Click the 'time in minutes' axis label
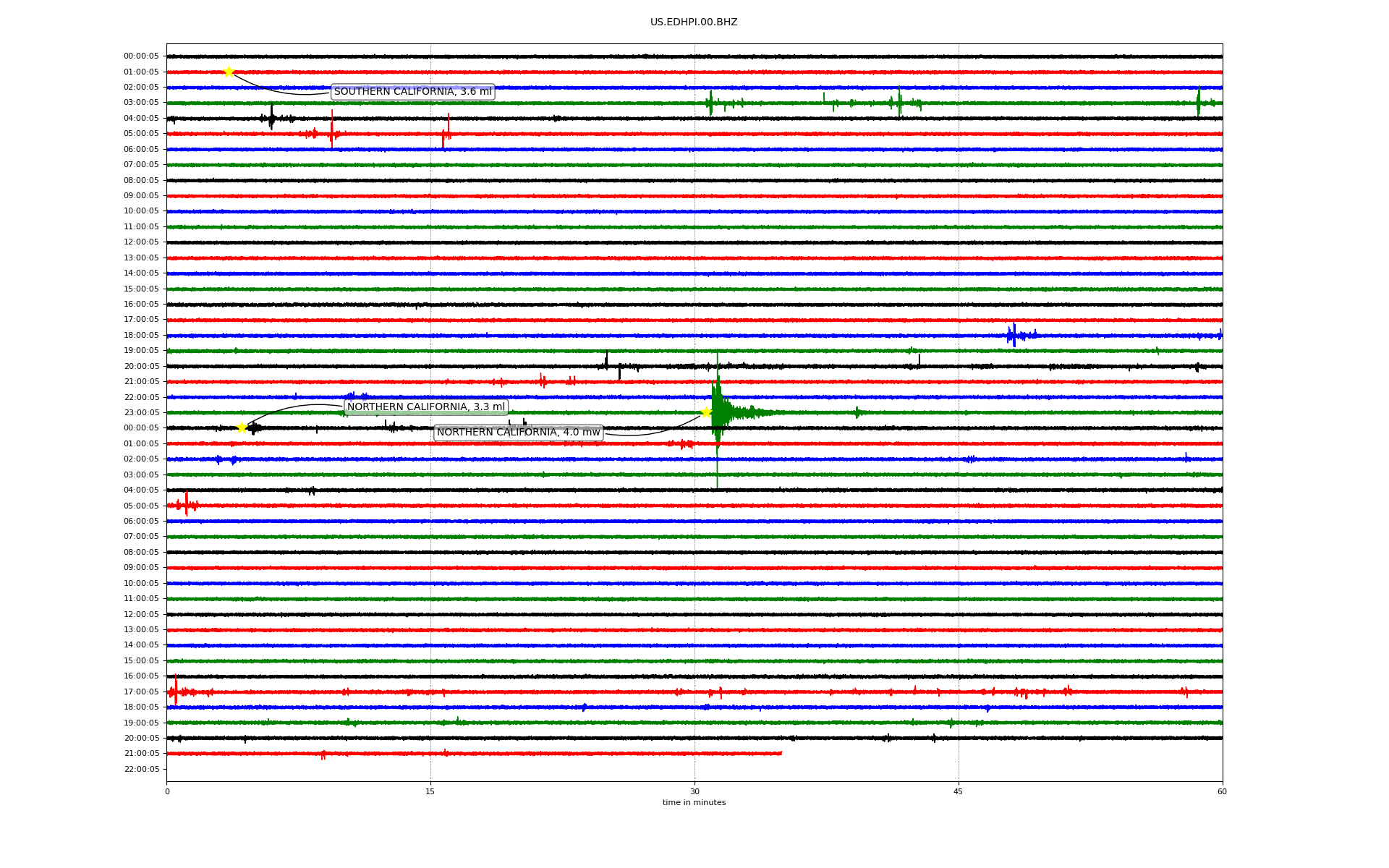1389x868 pixels. point(693,803)
